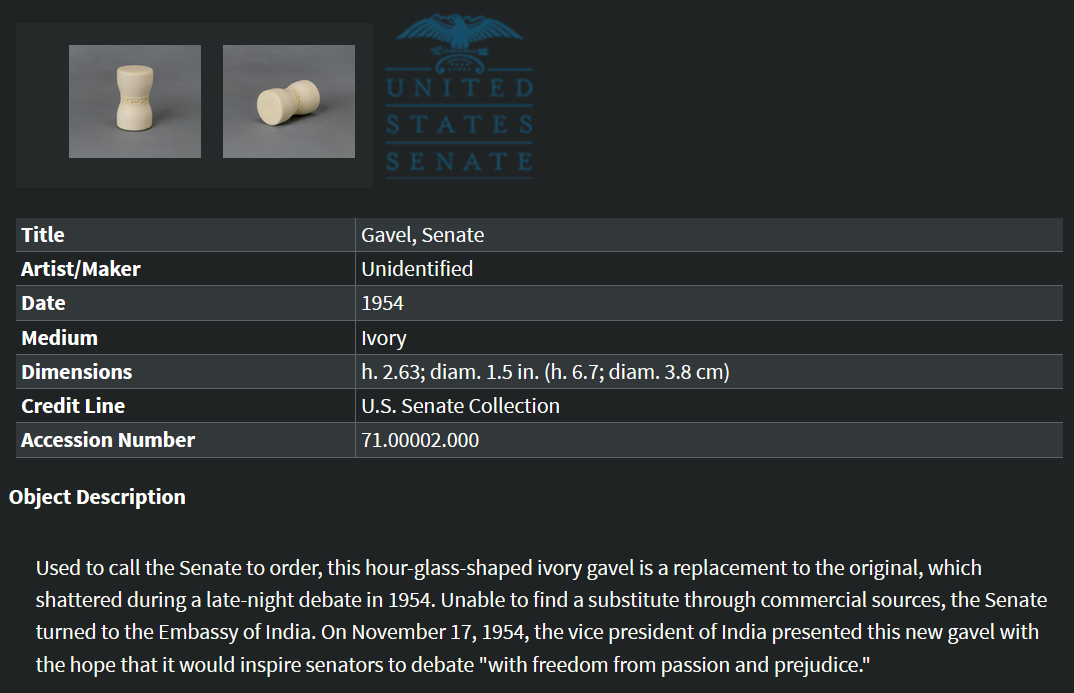Screen dimensions: 1074x693
Task: Click the Title row label
Action: pyautogui.click(x=43, y=235)
